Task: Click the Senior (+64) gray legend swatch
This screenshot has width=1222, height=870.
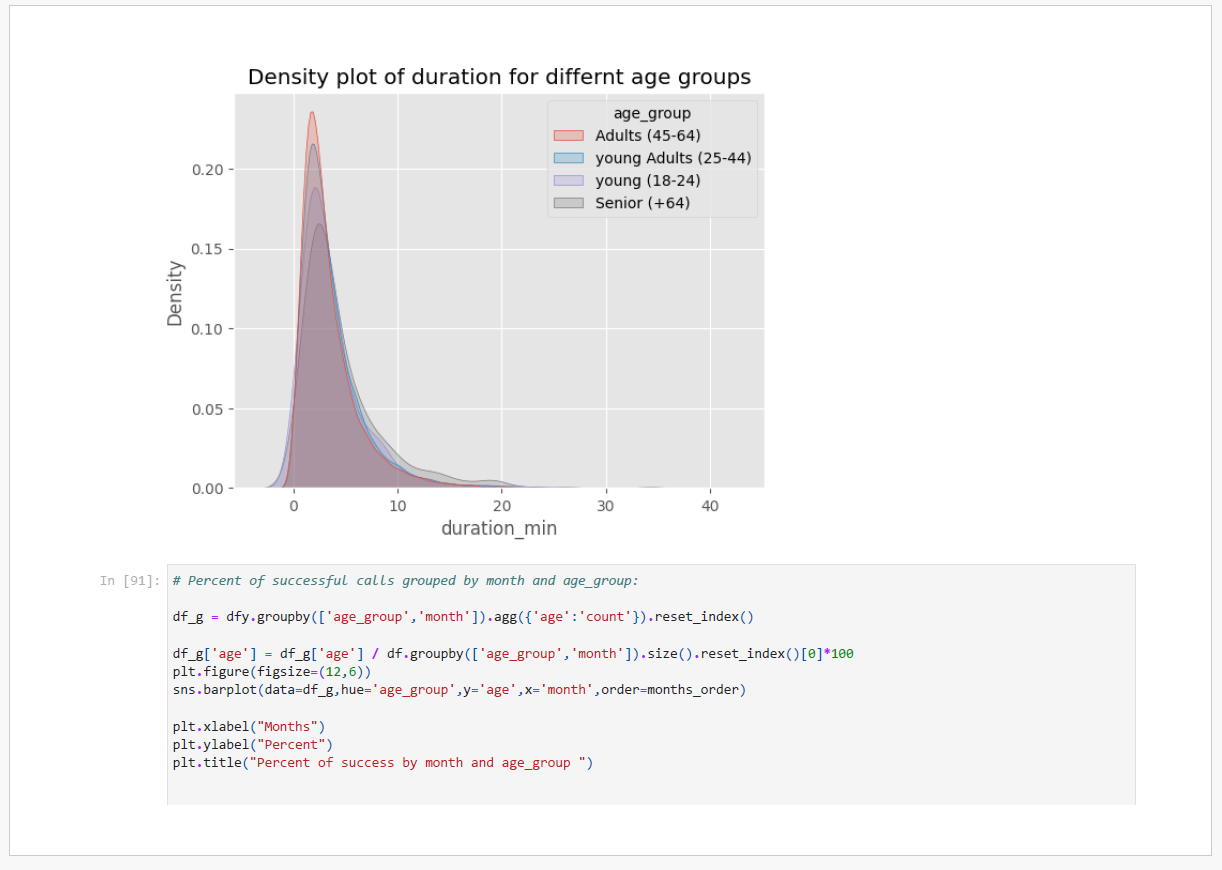Action: 569,203
